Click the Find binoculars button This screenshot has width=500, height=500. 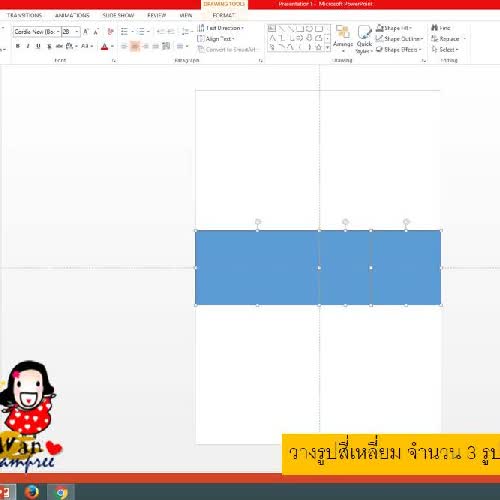pos(441,28)
